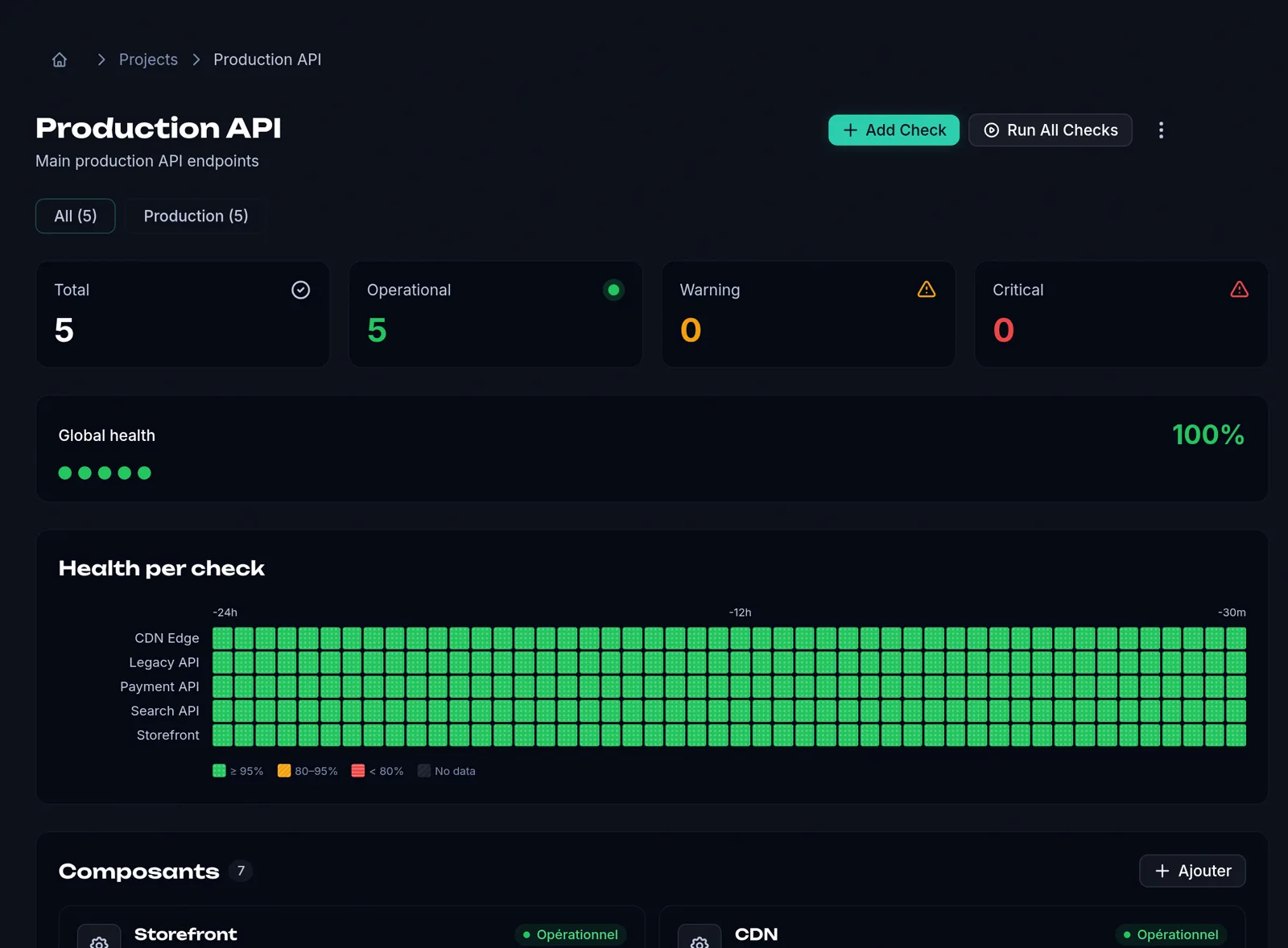Select the All (5) filter tab
The image size is (1288, 948).
(76, 216)
